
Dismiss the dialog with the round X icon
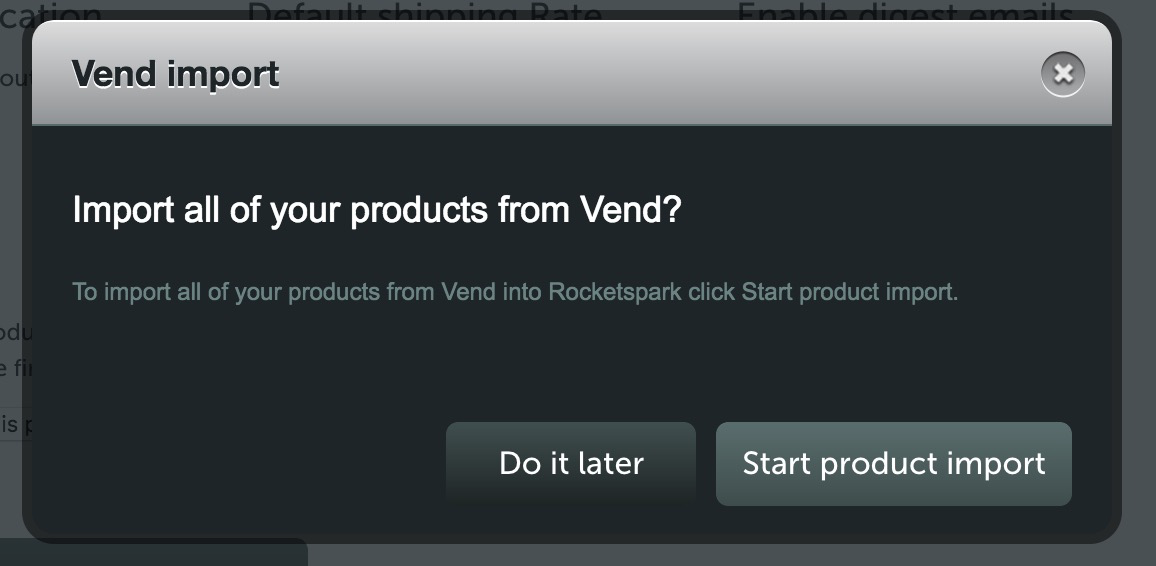click(x=1062, y=74)
